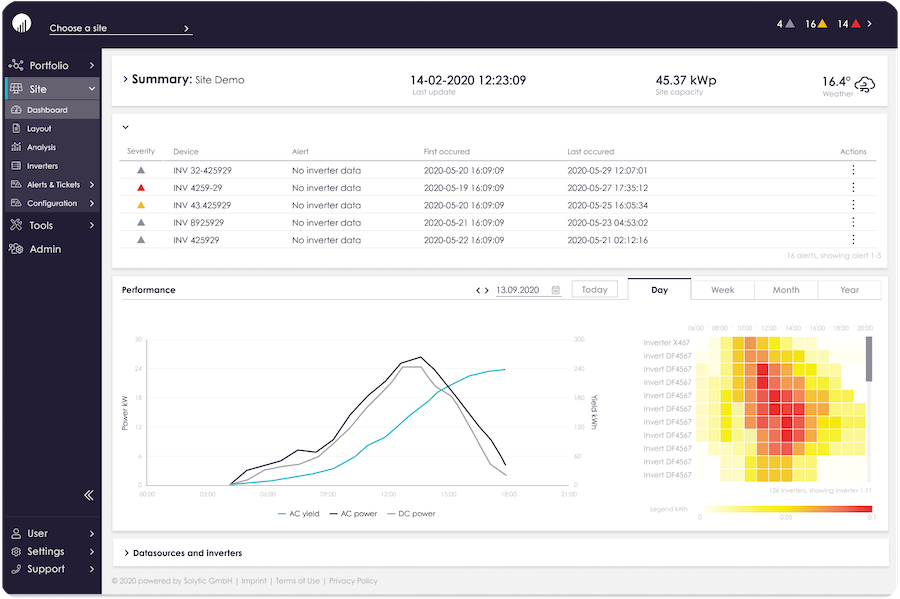Select the Day tab

coord(660,290)
